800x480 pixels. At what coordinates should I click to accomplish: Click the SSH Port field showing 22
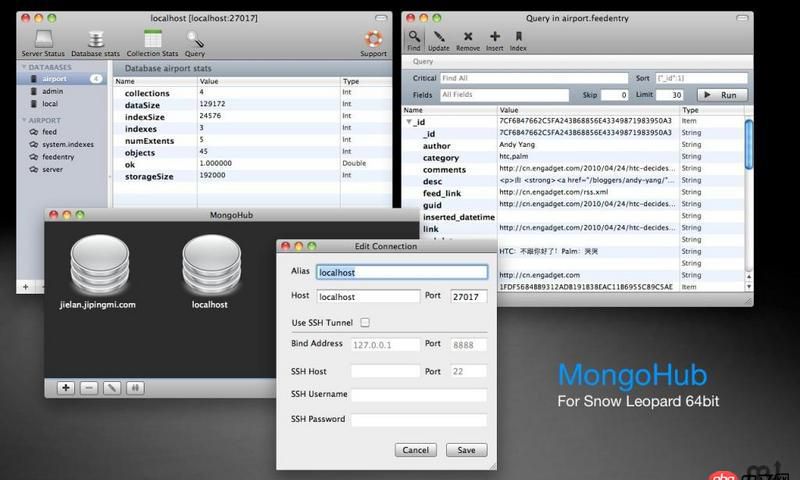click(x=468, y=371)
